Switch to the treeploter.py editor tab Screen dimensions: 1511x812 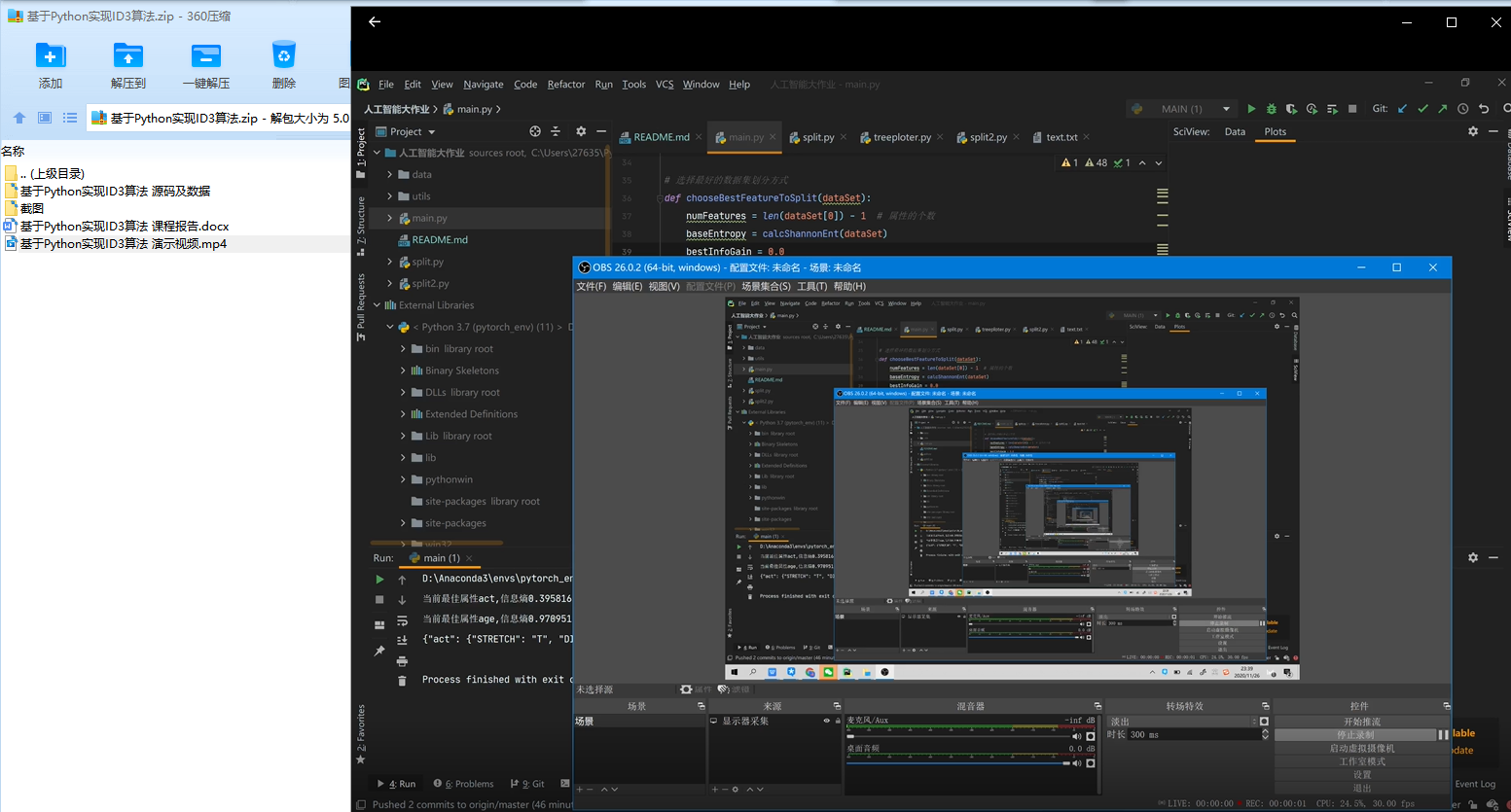point(901,137)
